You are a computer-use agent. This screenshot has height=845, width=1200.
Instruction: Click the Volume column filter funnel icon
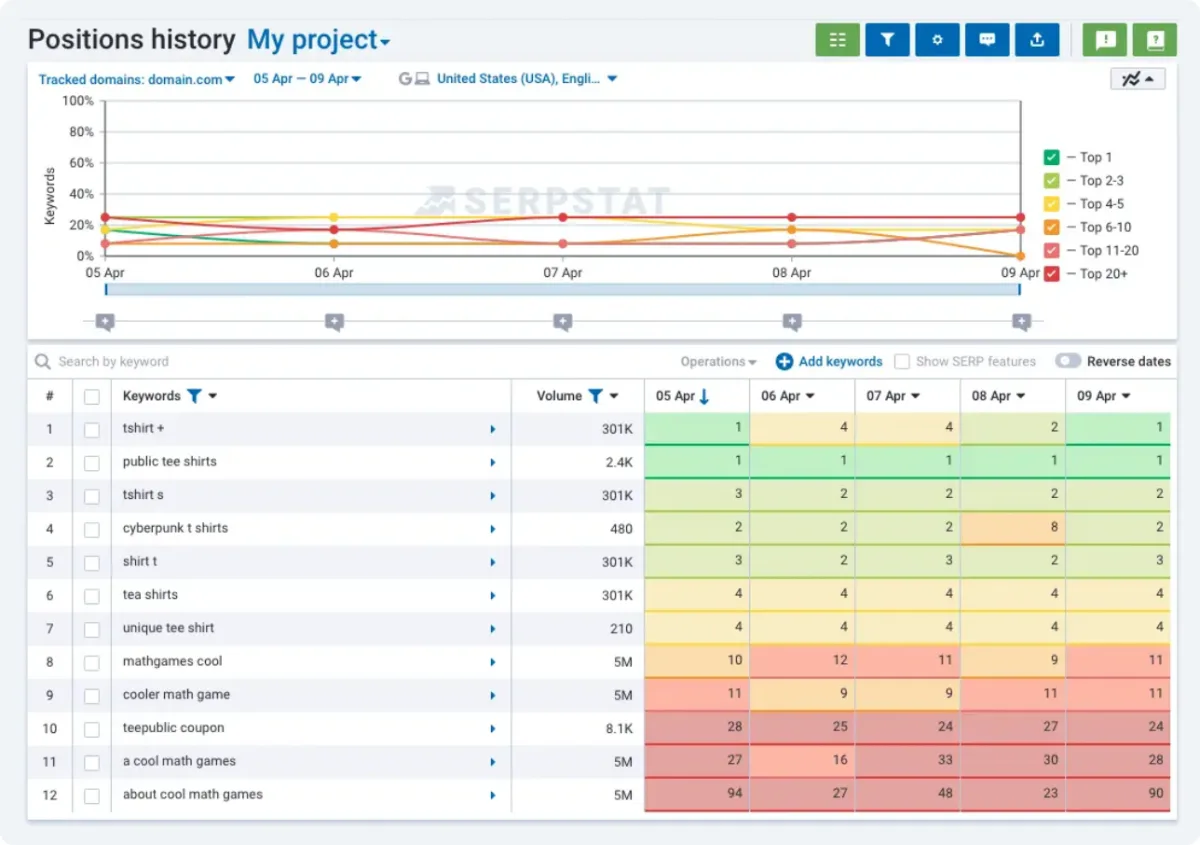point(595,396)
